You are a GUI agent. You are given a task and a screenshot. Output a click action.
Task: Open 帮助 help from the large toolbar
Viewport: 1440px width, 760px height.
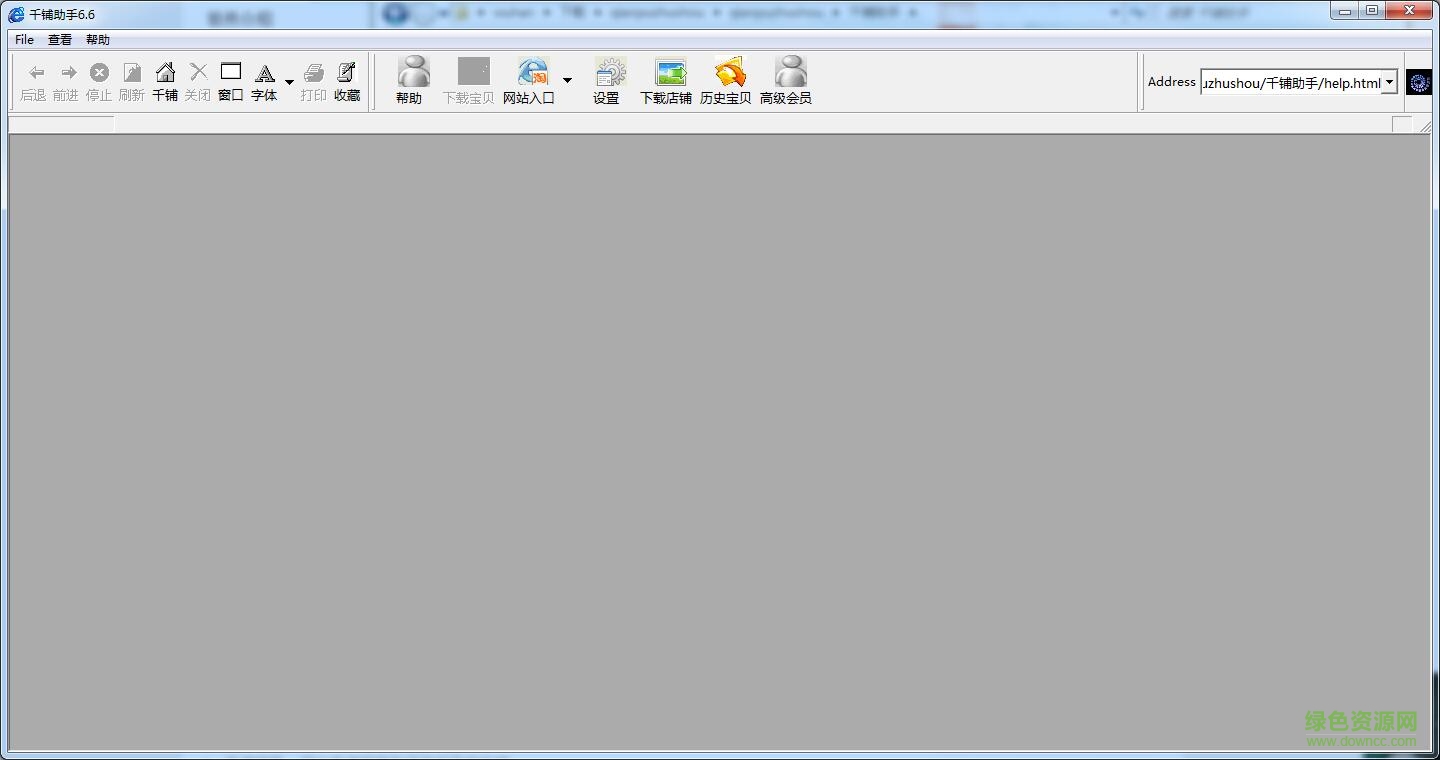click(409, 81)
